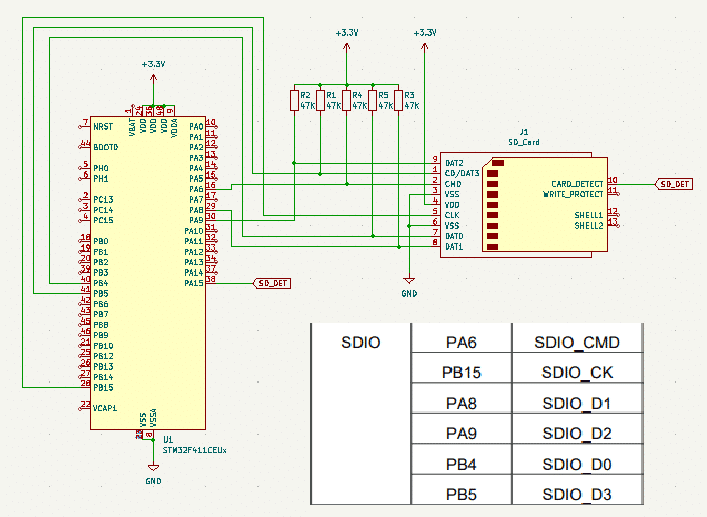The height and width of the screenshot is (517, 707).
Task: Click the 47k value next to R3
Action: (411, 105)
